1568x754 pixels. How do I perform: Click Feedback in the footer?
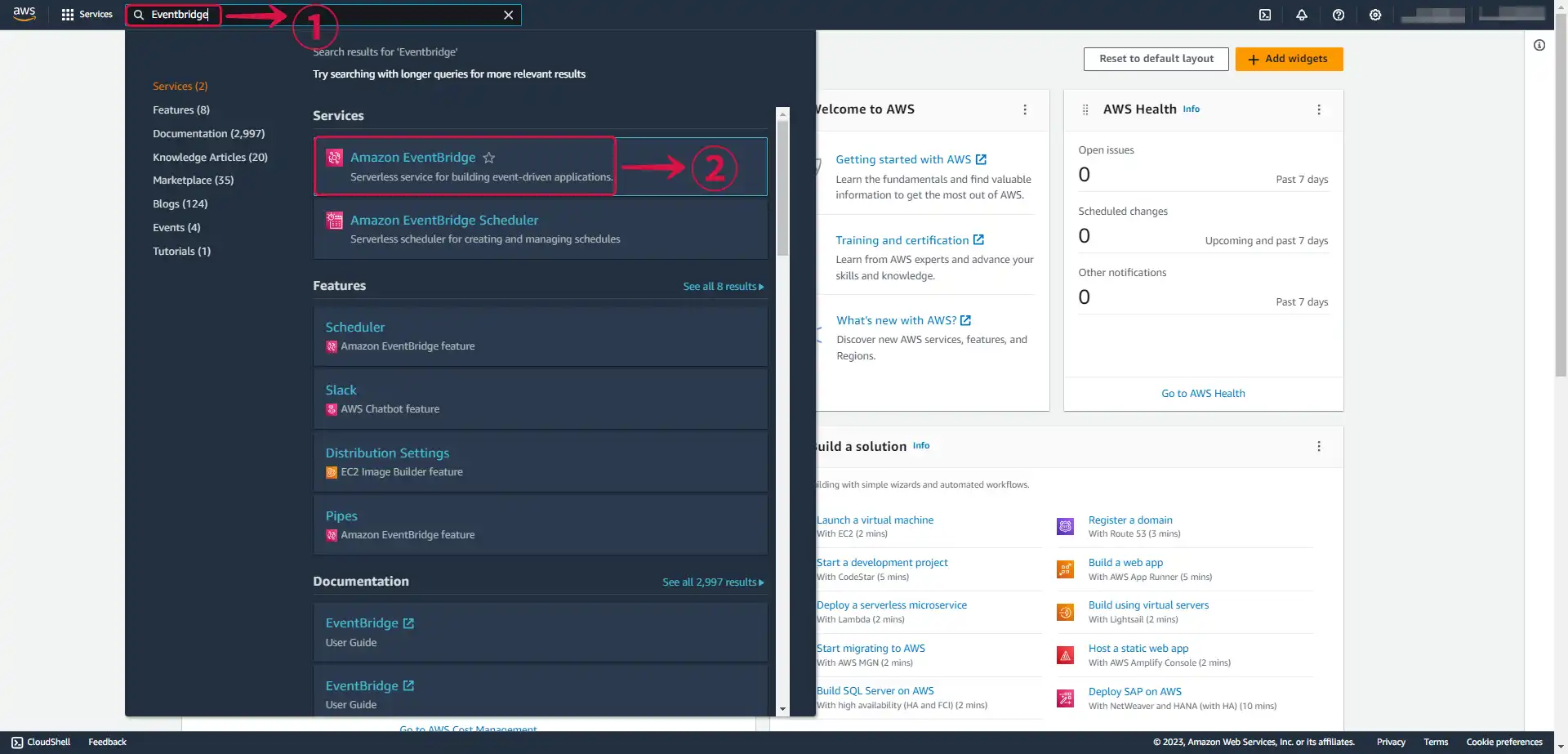[x=107, y=743]
